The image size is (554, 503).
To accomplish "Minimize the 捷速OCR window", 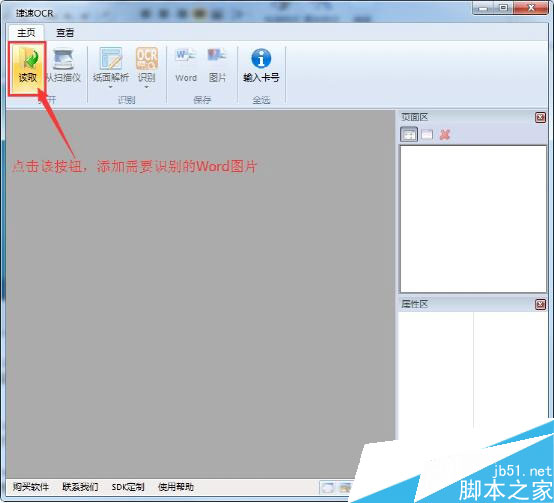I will pos(483,8).
